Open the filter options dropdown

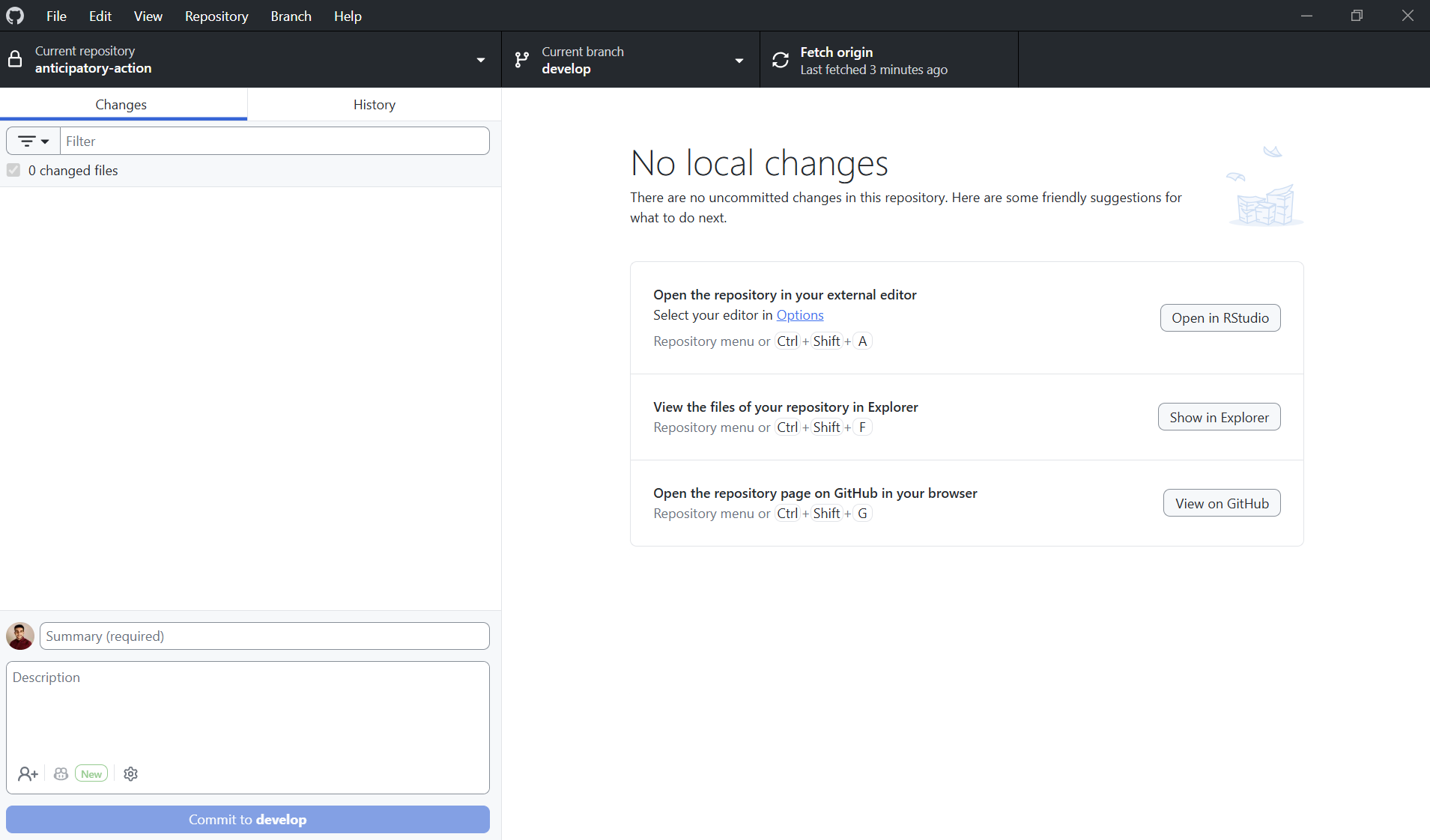[34, 141]
